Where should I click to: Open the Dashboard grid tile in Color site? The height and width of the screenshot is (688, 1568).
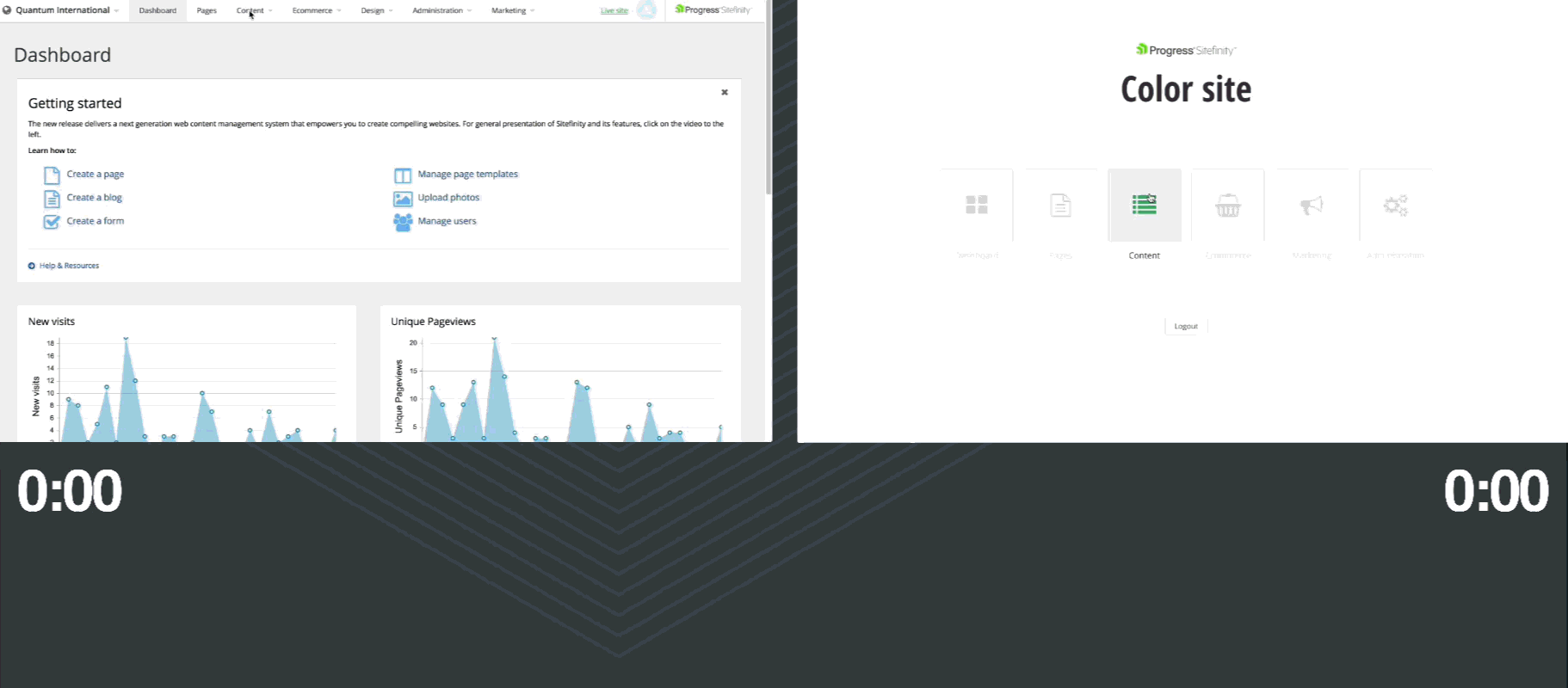coord(976,205)
